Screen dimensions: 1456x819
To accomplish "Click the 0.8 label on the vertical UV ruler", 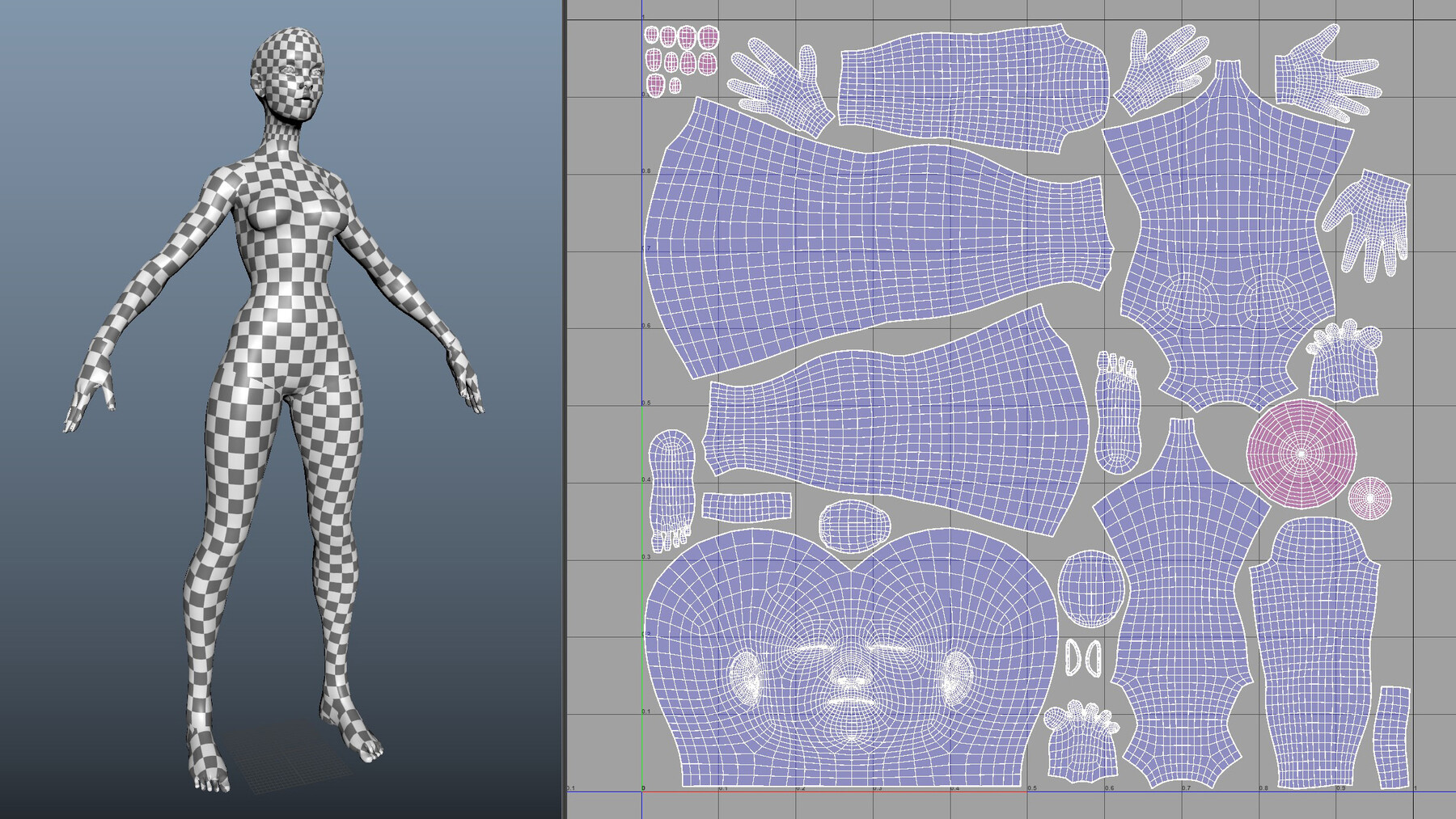I will tap(645, 171).
